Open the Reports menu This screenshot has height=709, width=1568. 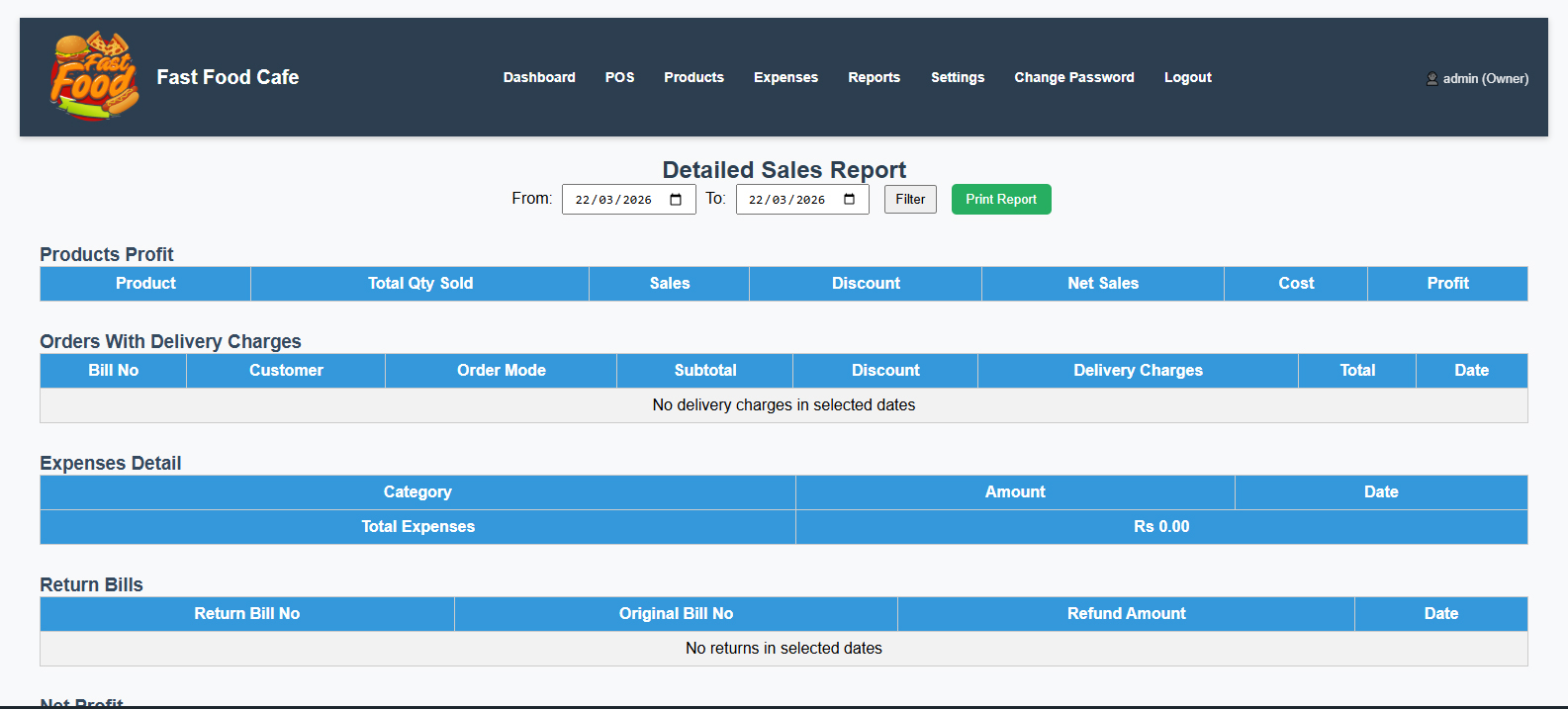874,77
